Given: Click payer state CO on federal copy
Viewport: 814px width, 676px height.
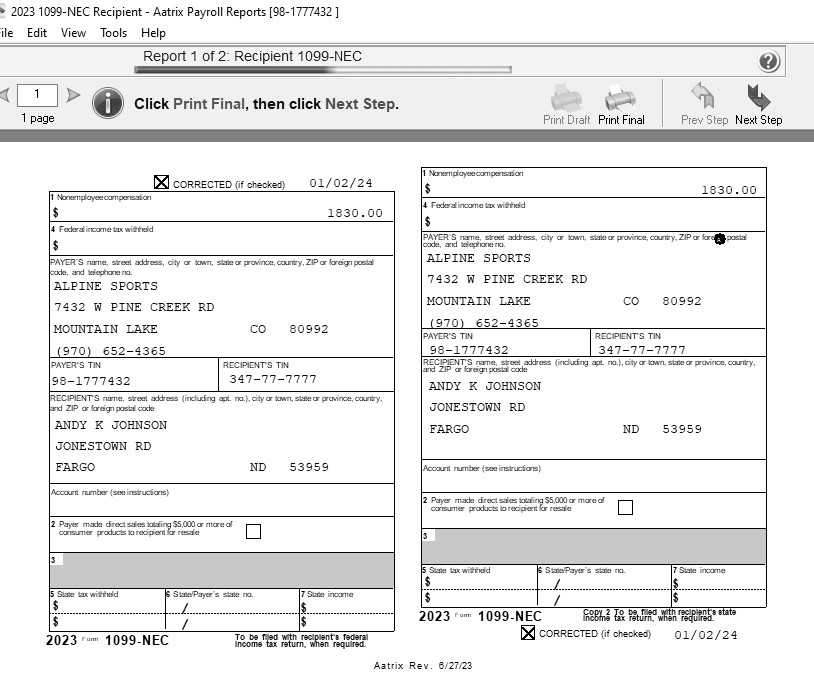Looking at the screenshot, I should (x=258, y=329).
